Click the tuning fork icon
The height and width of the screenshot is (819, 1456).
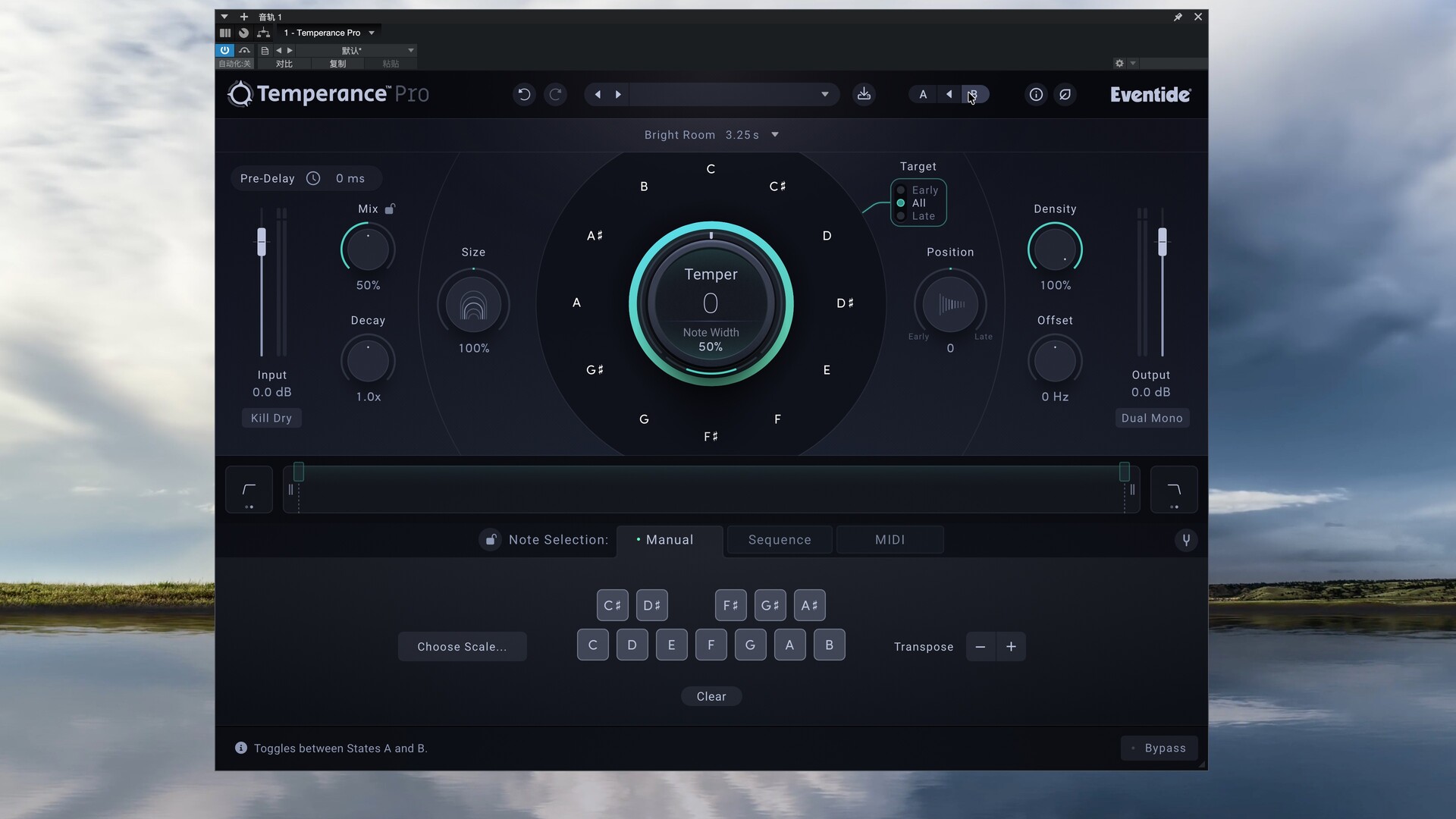[1186, 540]
